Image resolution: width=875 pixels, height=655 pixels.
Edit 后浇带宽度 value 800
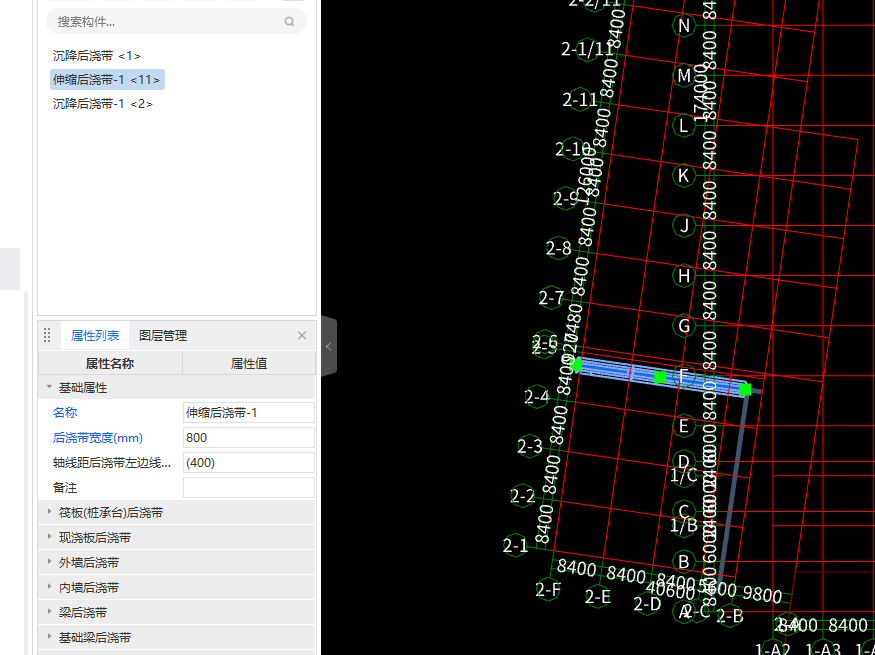click(249, 437)
